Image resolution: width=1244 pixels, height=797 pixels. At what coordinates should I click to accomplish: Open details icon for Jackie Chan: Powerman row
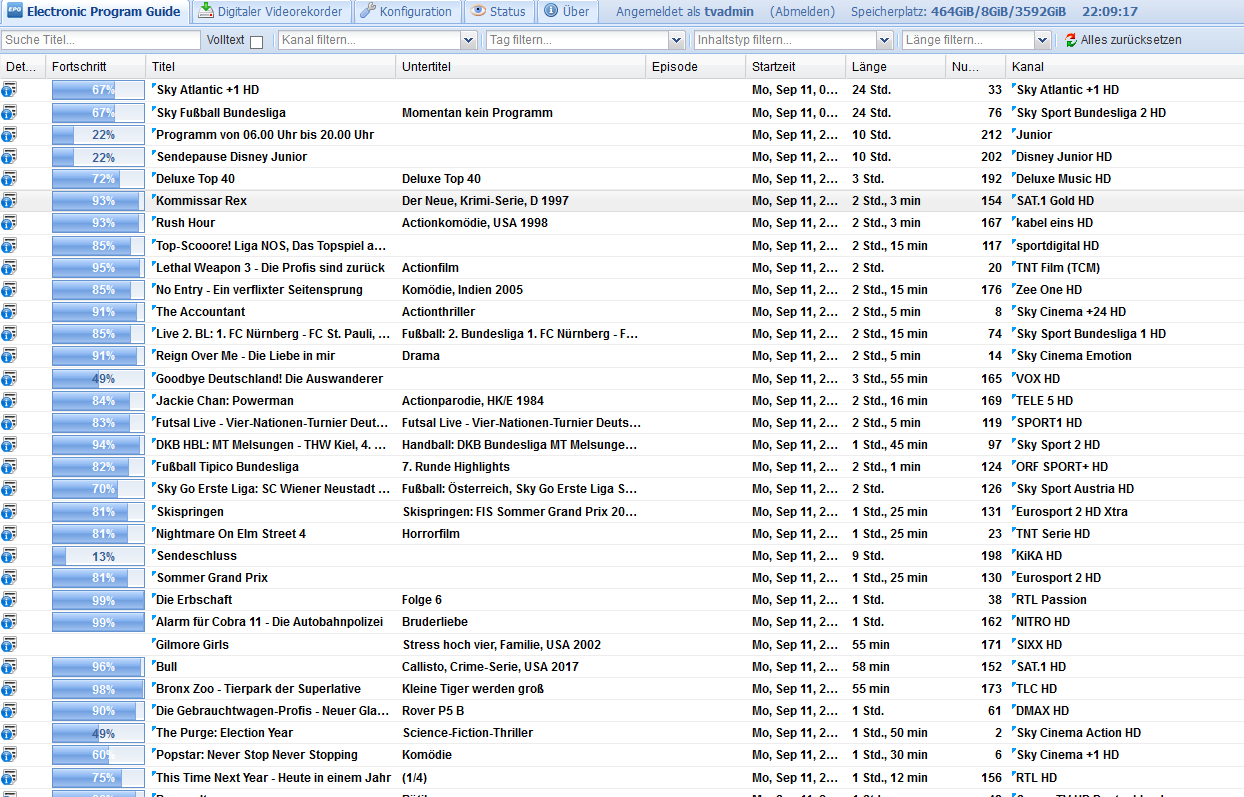click(x=10, y=400)
